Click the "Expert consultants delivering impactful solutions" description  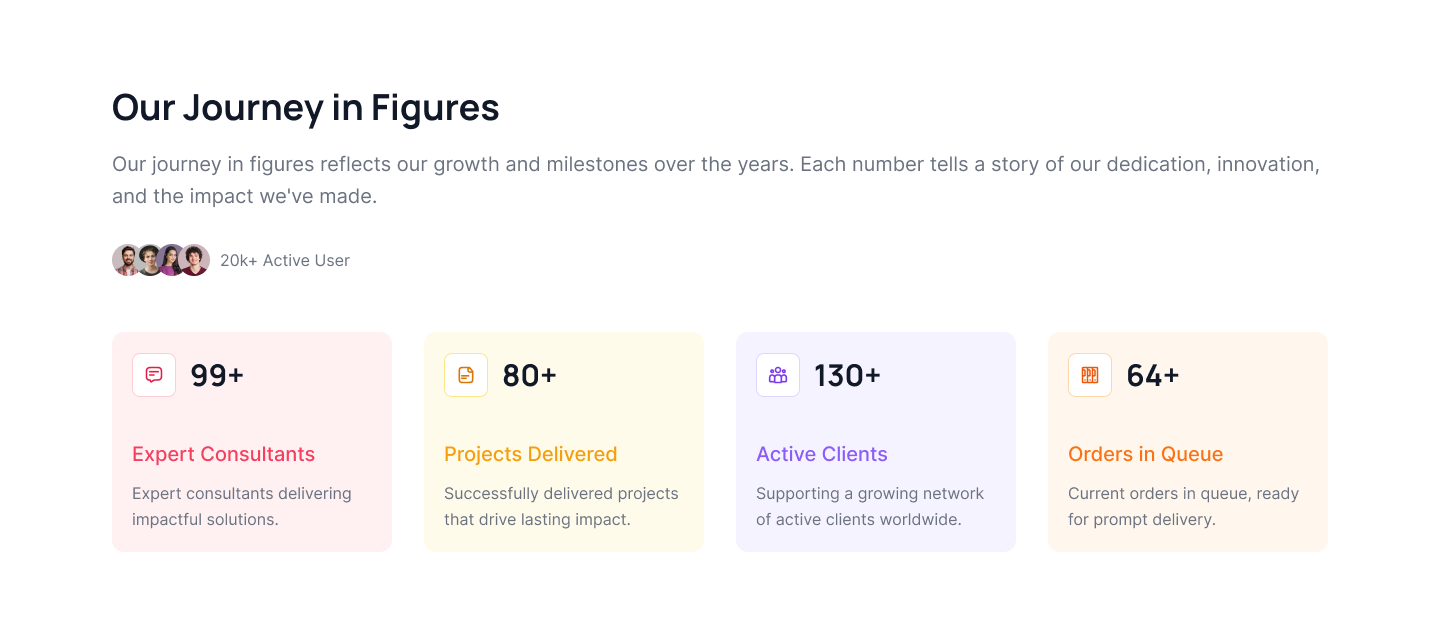coord(242,506)
